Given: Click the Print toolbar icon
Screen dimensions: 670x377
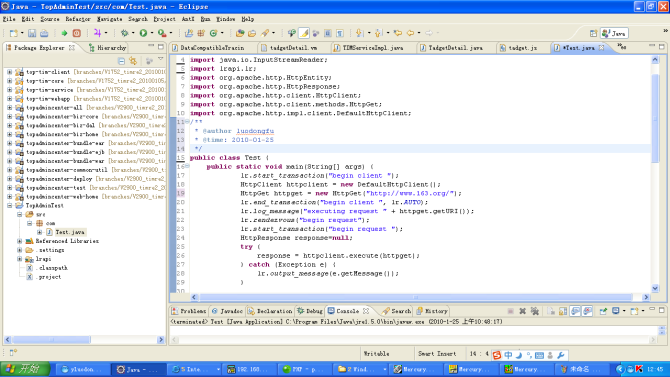Looking at the screenshot, I should [44, 33].
